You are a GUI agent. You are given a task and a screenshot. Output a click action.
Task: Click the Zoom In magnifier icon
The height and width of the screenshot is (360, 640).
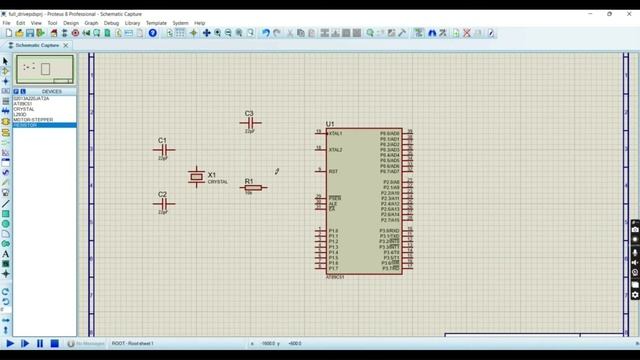(x=218, y=33)
